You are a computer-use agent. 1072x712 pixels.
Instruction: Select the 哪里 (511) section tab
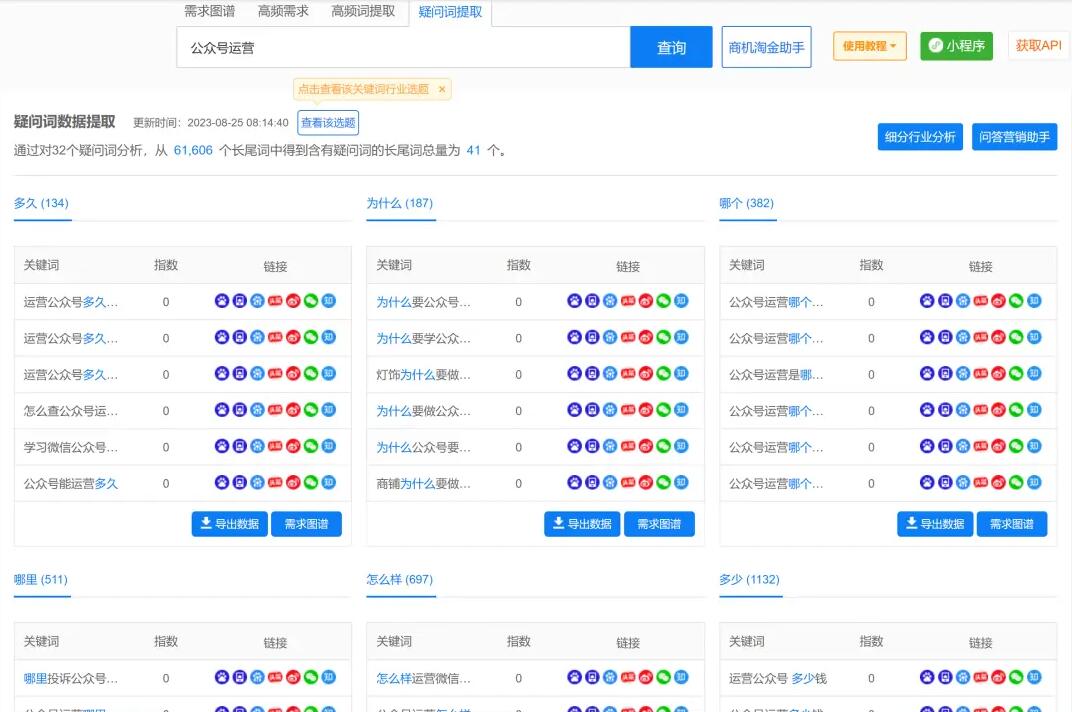point(41,579)
